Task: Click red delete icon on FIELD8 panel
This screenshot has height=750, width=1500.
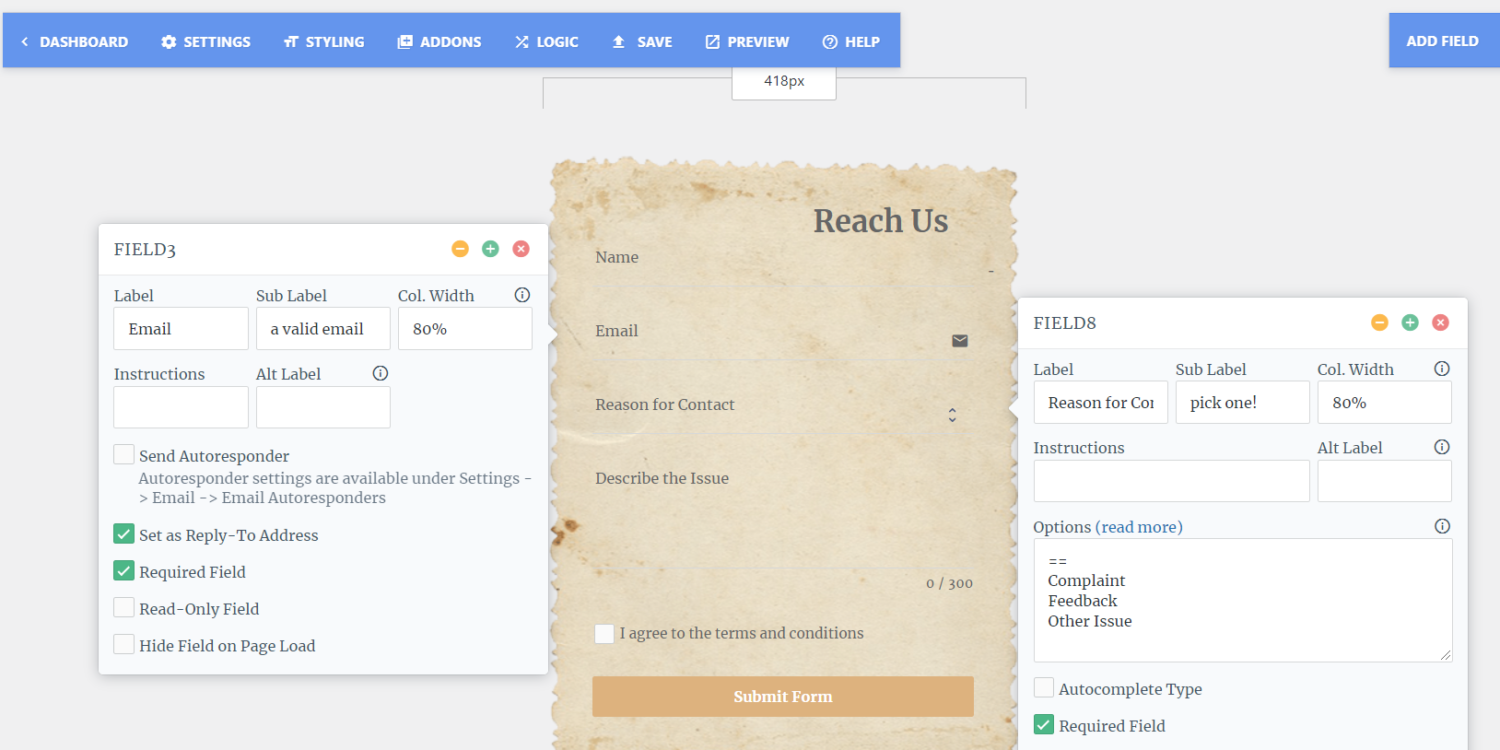Action: click(1440, 322)
